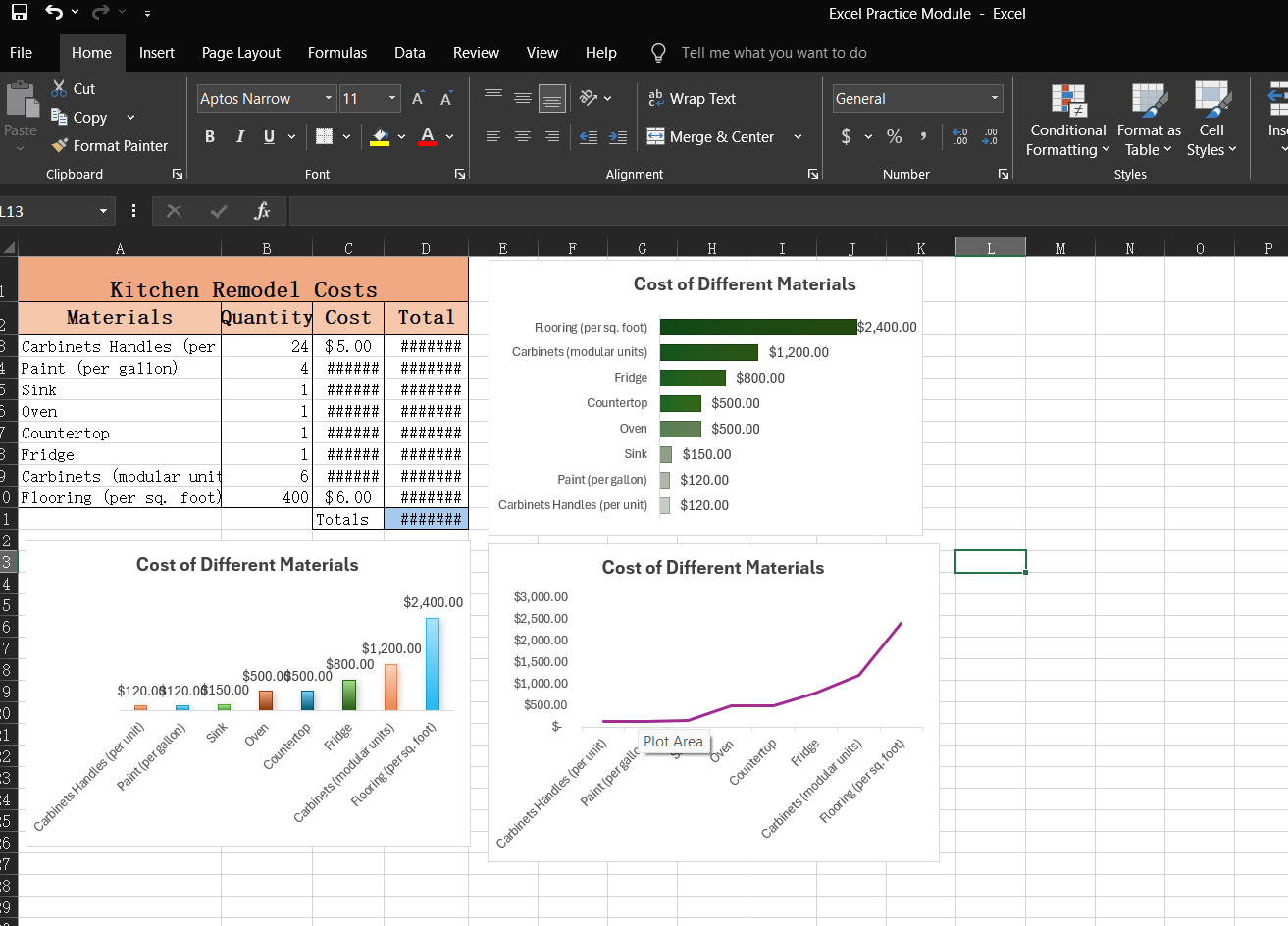Enable Wrap Text
The image size is (1288, 926).
(x=692, y=98)
